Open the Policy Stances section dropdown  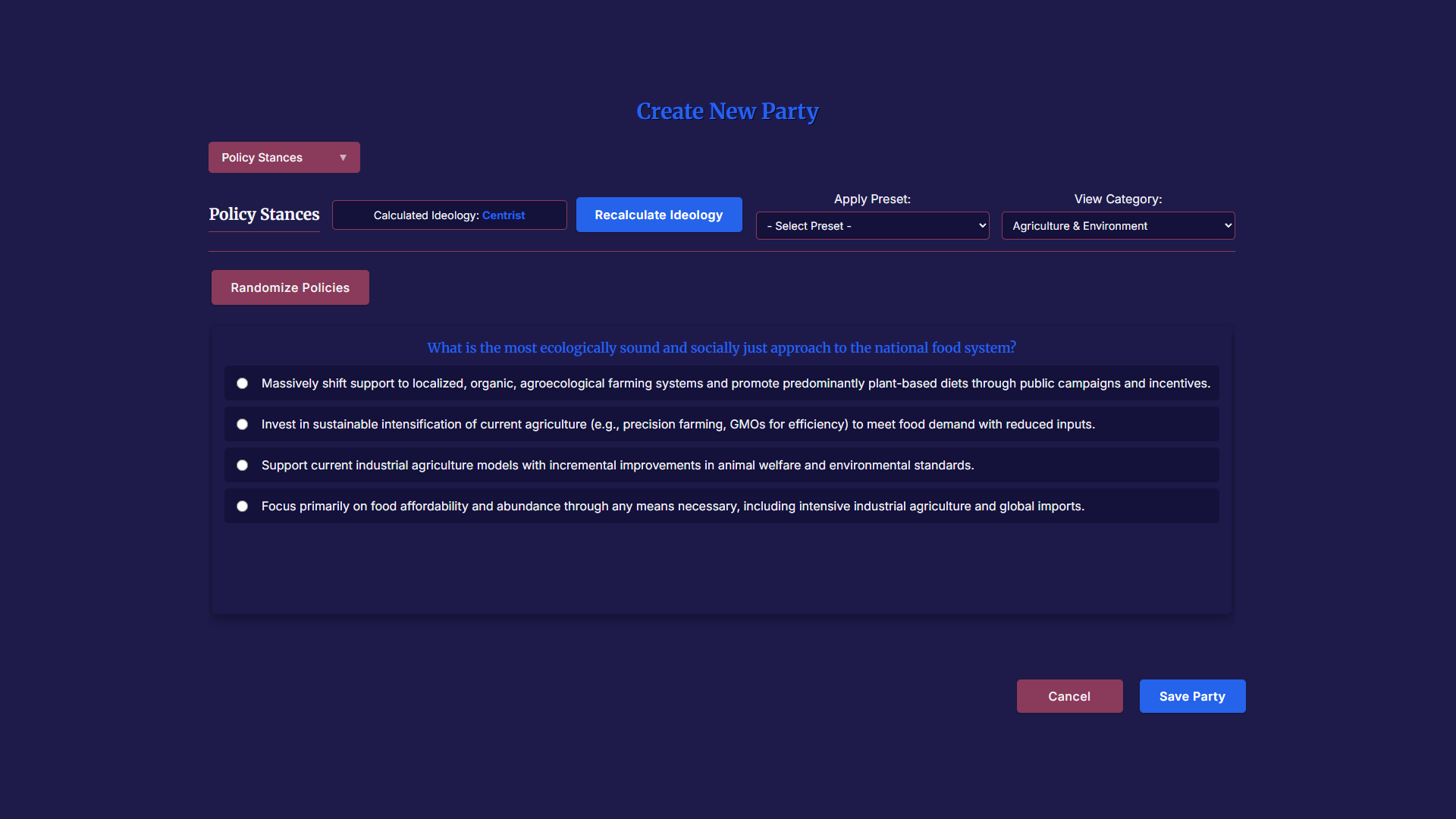284,158
